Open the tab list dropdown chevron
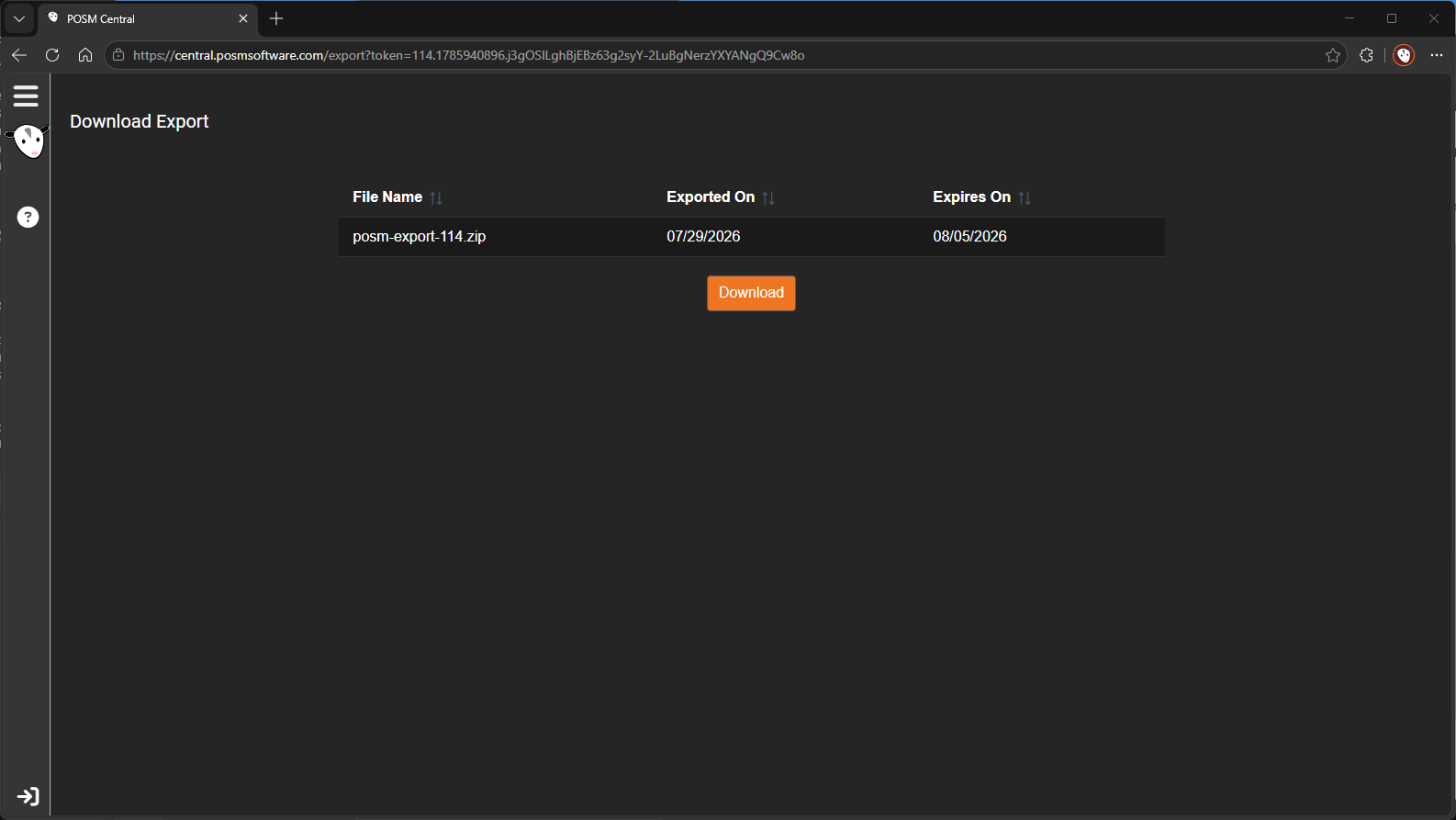This screenshot has width=1456, height=820. pyautogui.click(x=19, y=18)
